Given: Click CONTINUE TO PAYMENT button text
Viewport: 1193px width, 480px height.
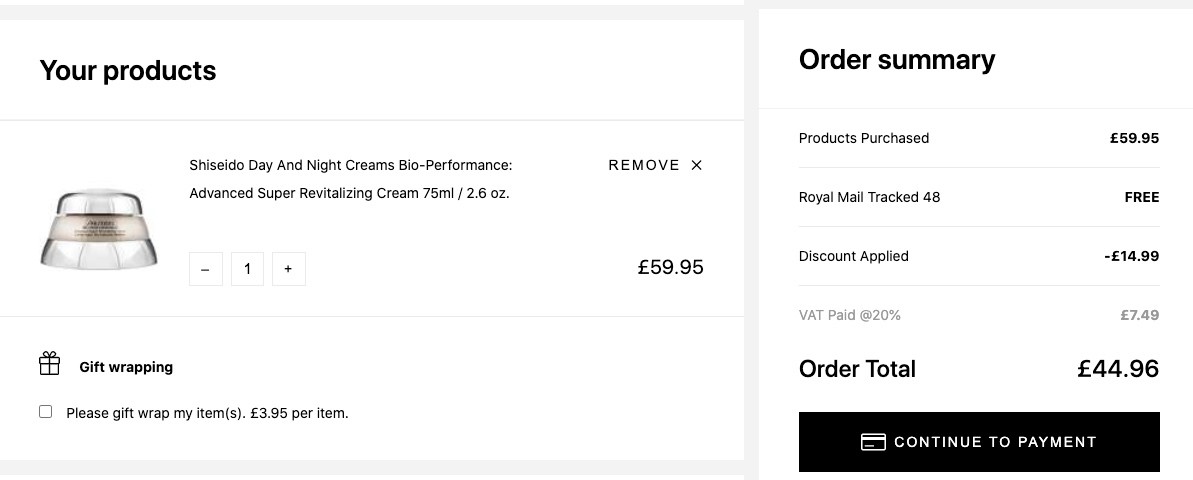Looking at the screenshot, I should 995,442.
